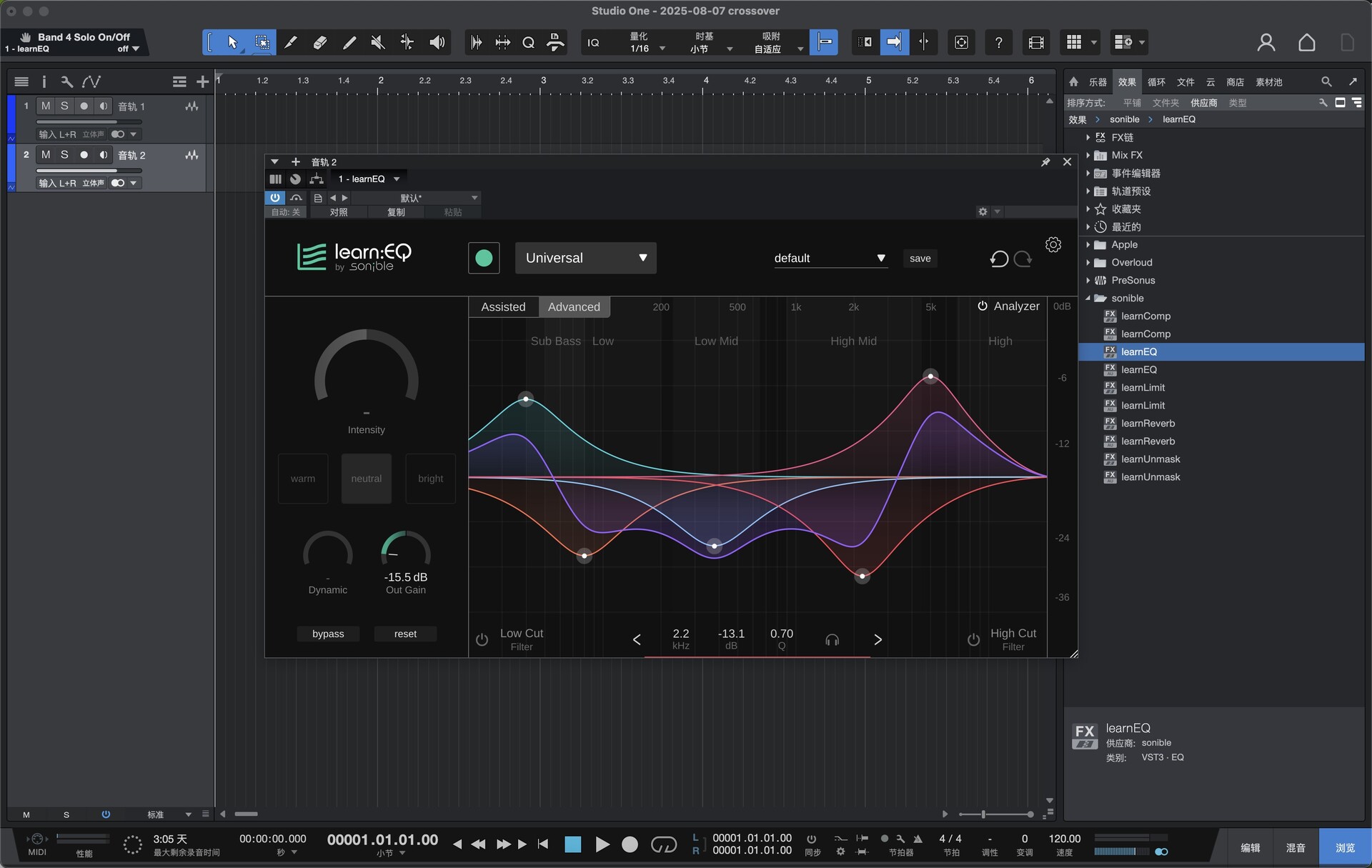Screen dimensions: 1372x868
Task: Open the Universal profile dropdown
Action: pyautogui.click(x=585, y=258)
